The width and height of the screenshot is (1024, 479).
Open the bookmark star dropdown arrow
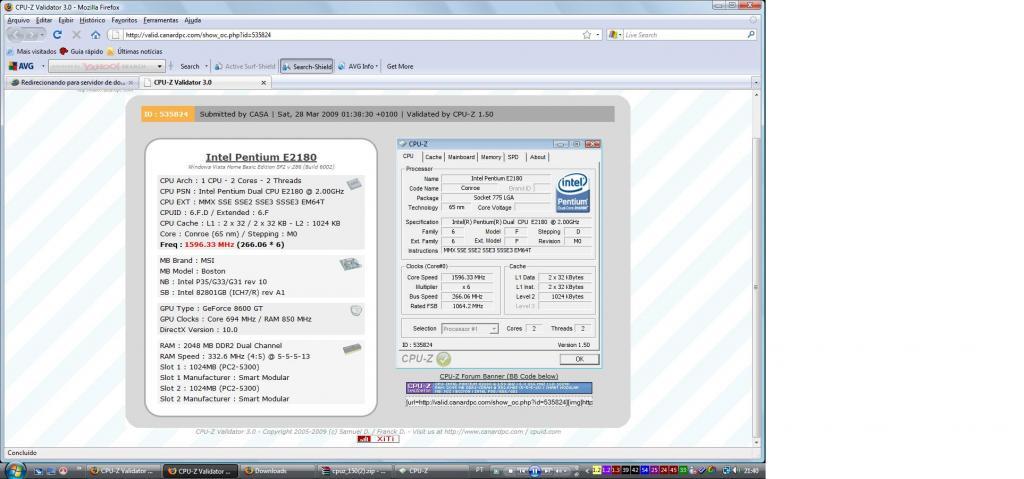(598, 35)
